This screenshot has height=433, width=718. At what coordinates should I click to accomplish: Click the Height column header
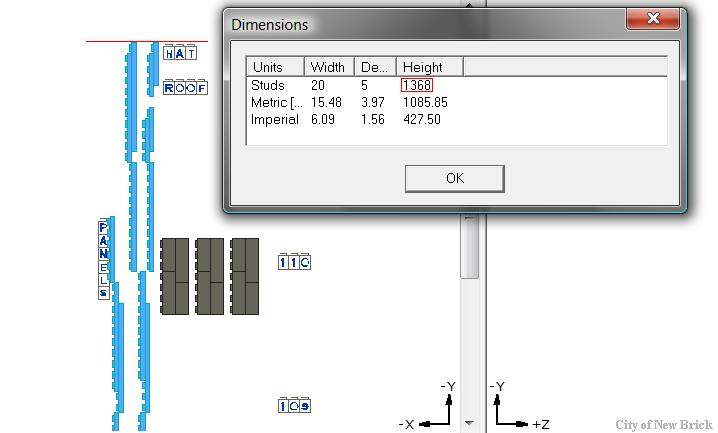pyautogui.click(x=430, y=67)
